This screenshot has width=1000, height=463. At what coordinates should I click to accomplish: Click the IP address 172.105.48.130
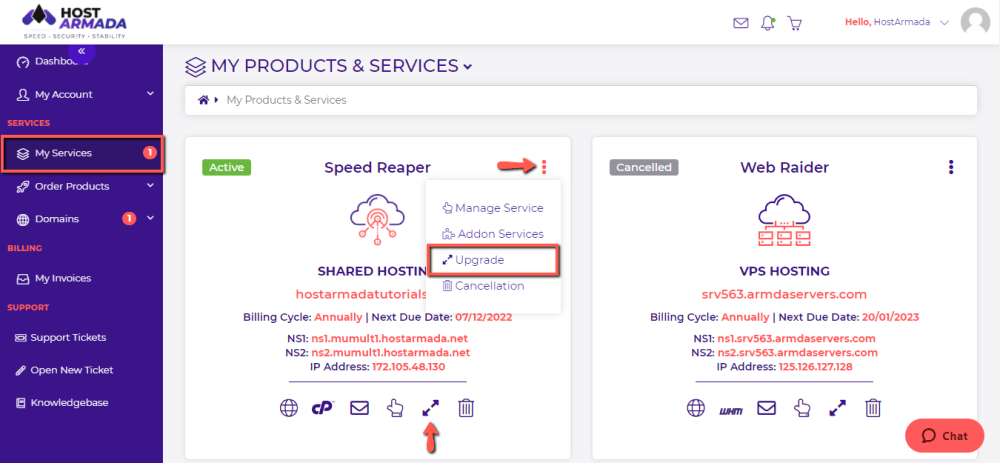(x=408, y=367)
